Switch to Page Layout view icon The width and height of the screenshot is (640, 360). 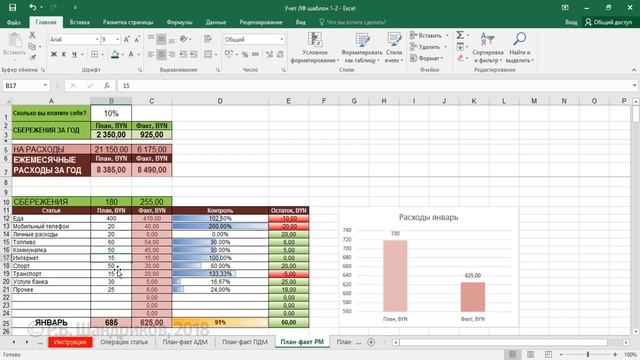(x=531, y=354)
